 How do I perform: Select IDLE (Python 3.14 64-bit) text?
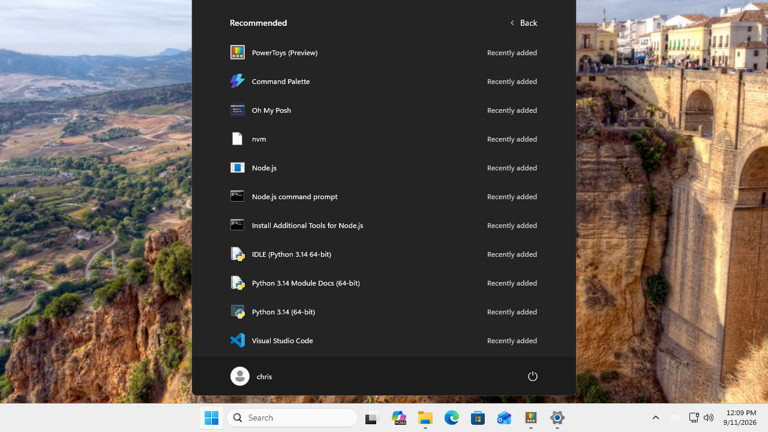click(291, 255)
